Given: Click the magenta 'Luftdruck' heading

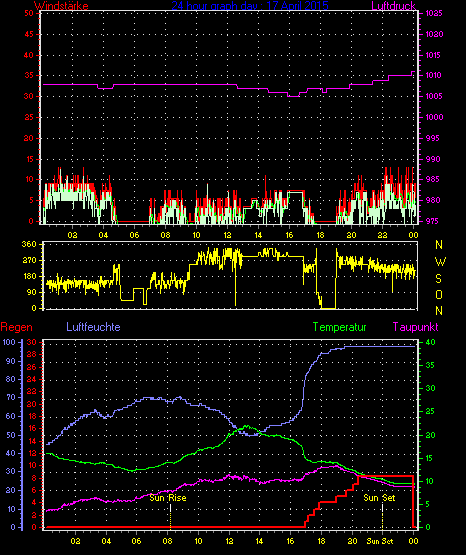Looking at the screenshot, I should tap(393, 6).
